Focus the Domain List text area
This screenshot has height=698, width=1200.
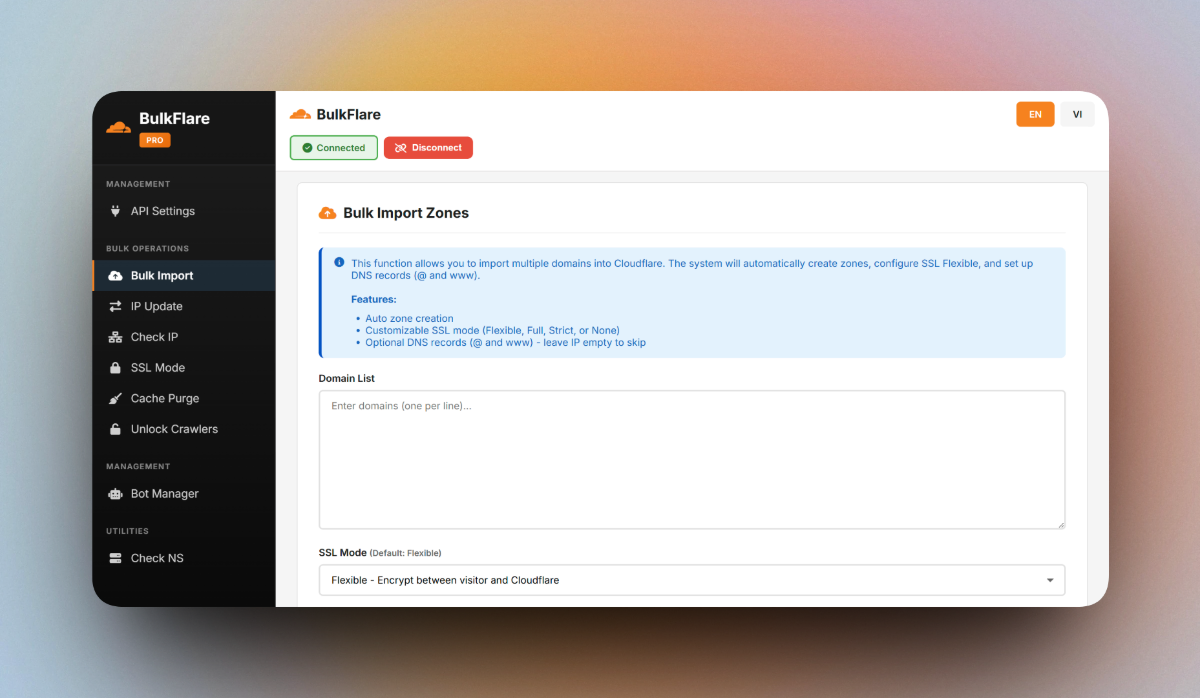(x=692, y=459)
